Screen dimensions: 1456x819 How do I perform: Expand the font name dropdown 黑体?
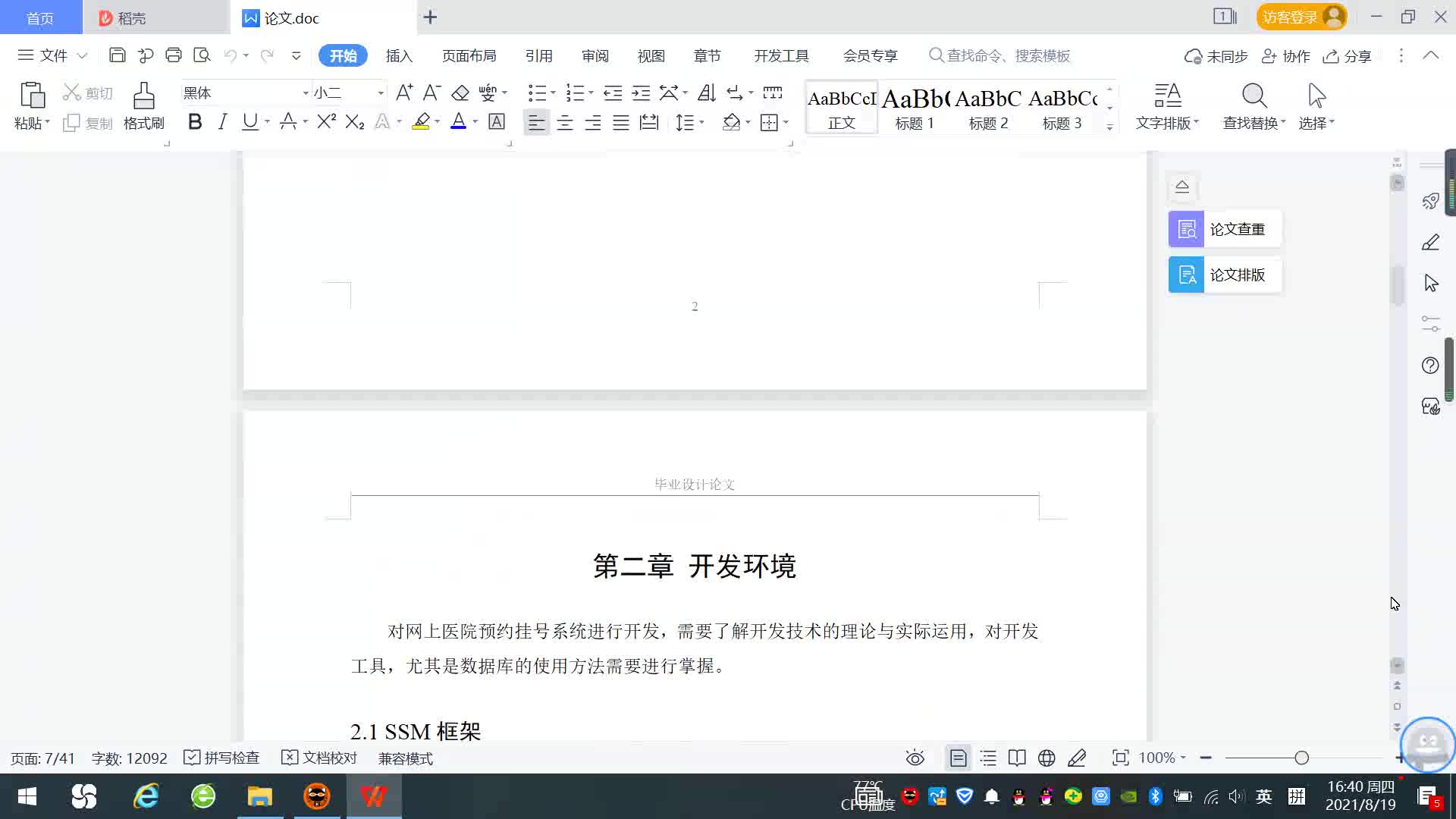306,93
